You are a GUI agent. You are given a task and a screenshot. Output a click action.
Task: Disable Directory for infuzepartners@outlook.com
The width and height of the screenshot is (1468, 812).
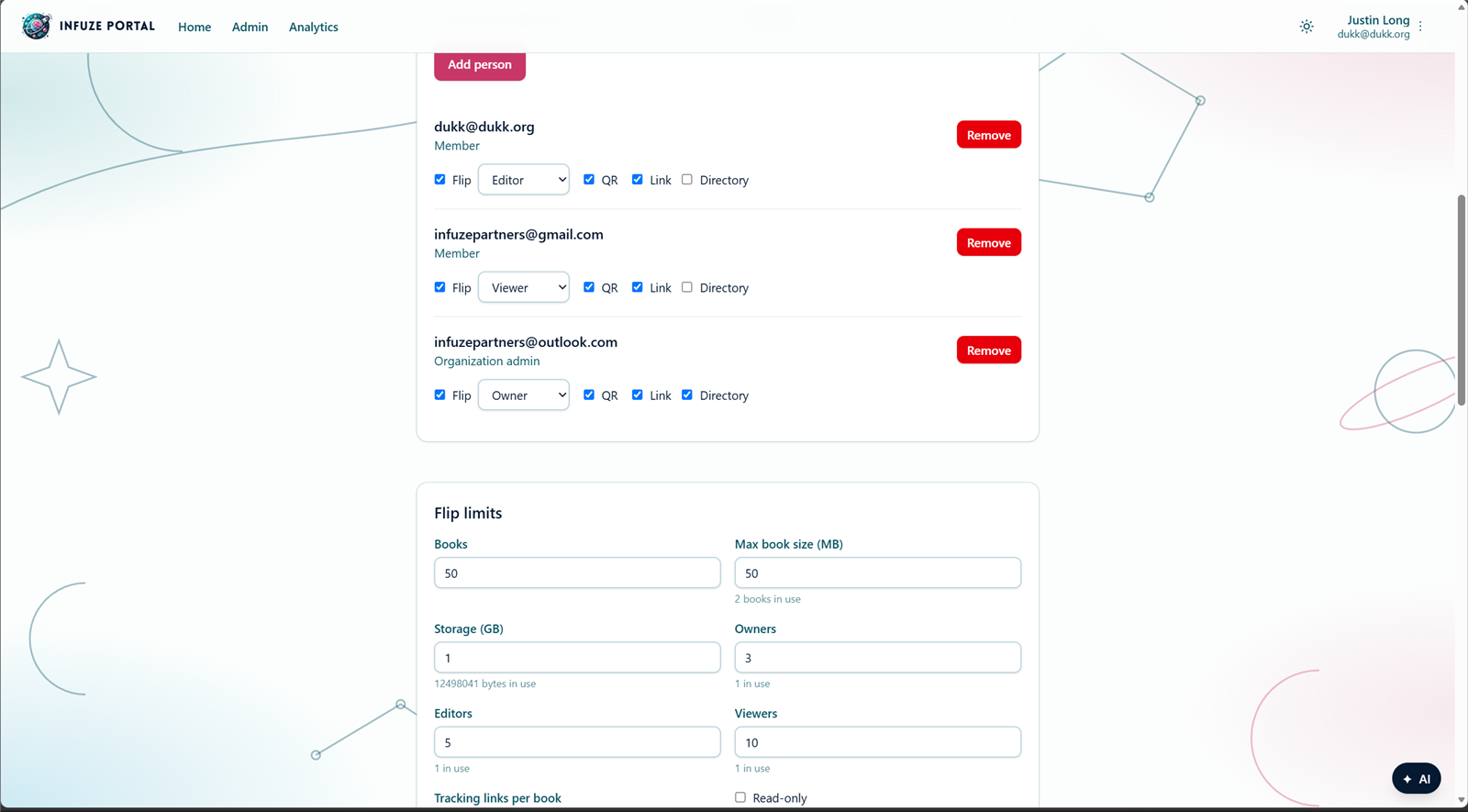point(687,395)
